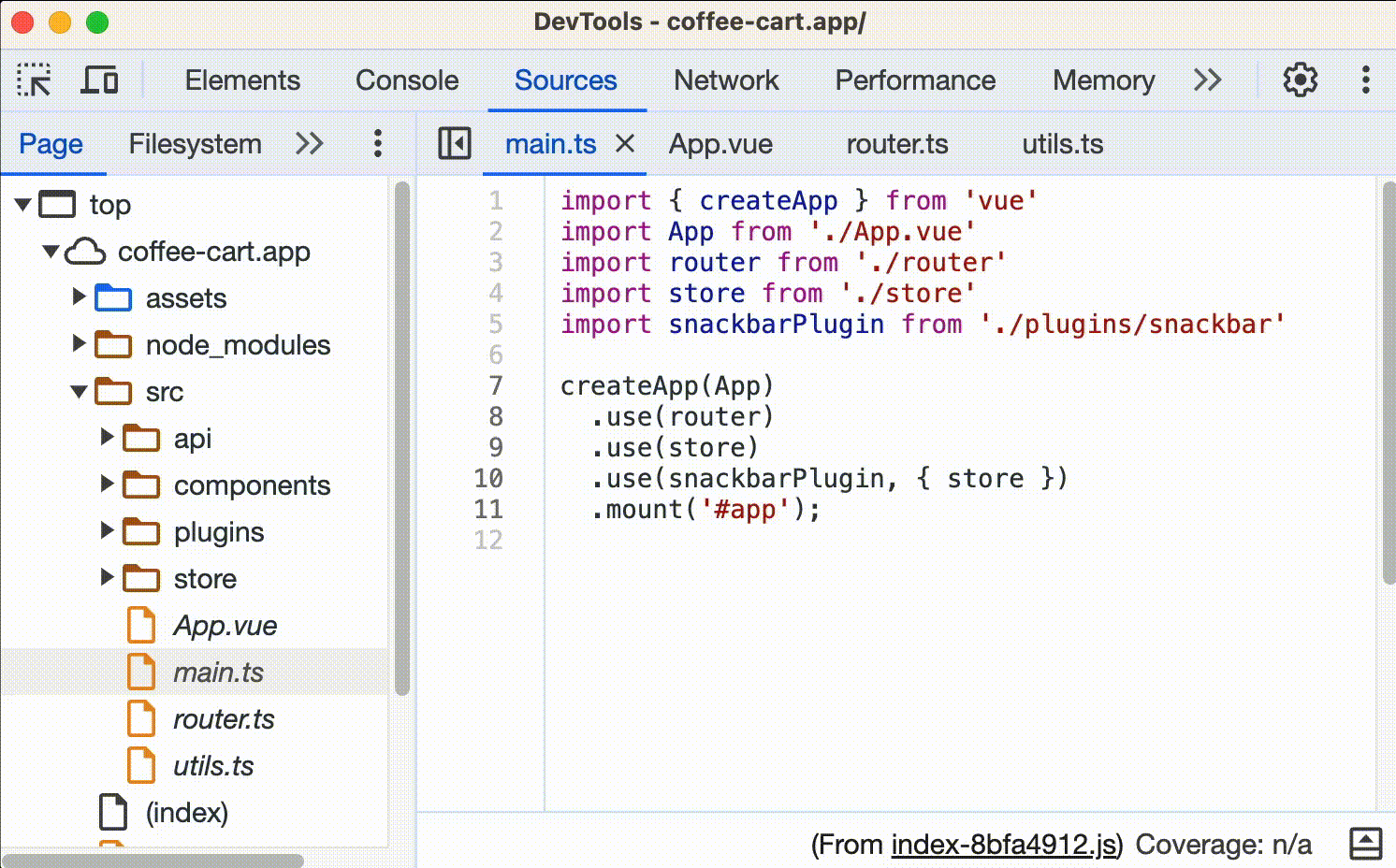Expand the store folder arrow
Viewport: 1396px width, 868px height.
pos(108,577)
